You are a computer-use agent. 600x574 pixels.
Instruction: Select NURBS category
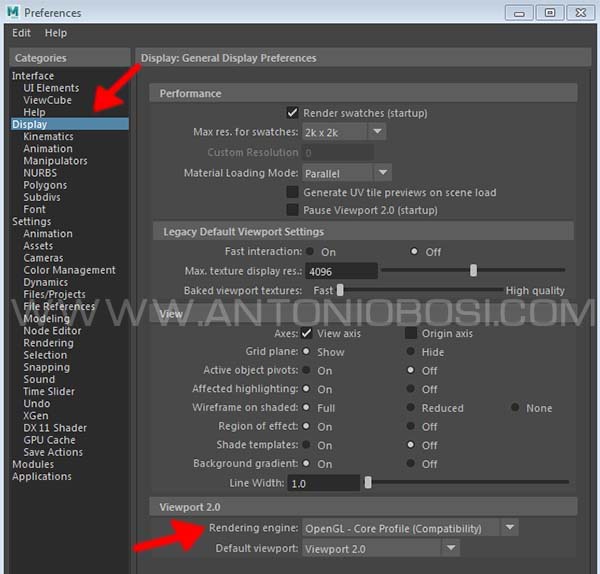(x=40, y=173)
